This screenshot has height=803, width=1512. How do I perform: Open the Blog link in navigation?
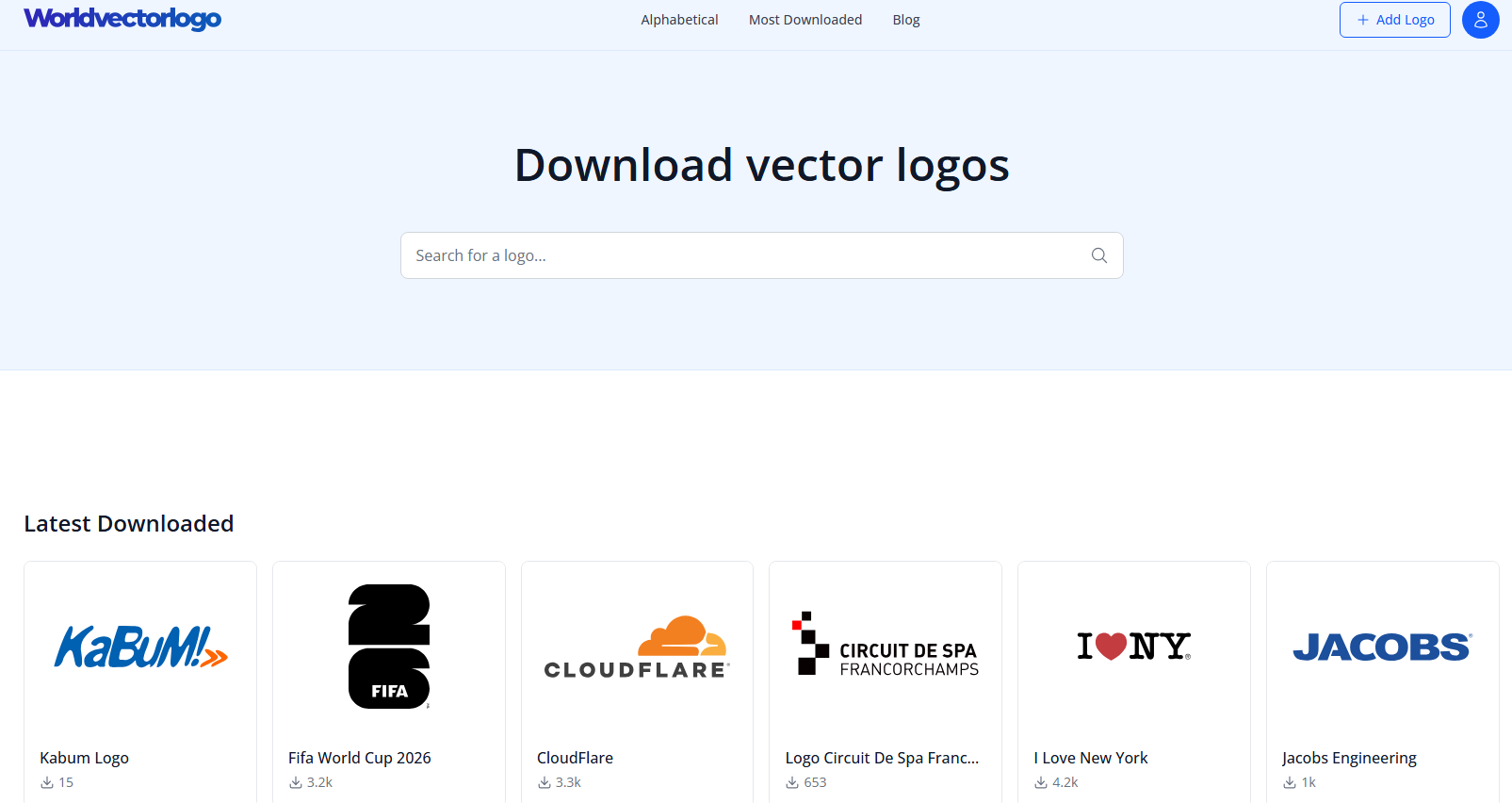tap(906, 20)
